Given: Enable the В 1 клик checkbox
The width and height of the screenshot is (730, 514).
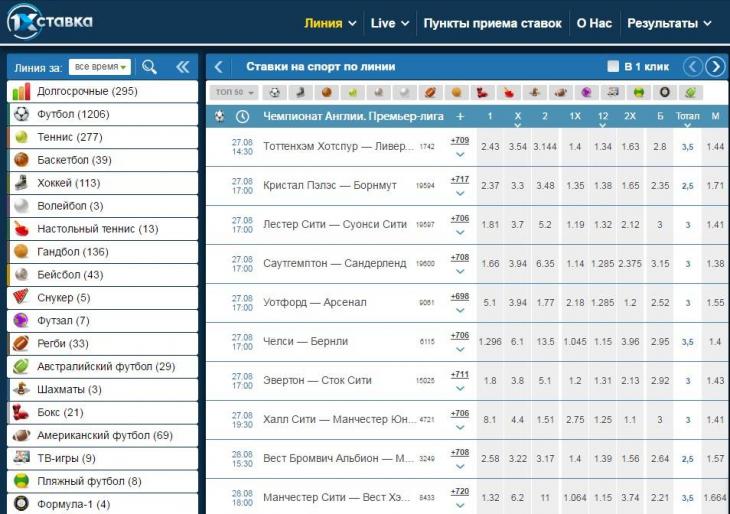Looking at the screenshot, I should [x=613, y=67].
